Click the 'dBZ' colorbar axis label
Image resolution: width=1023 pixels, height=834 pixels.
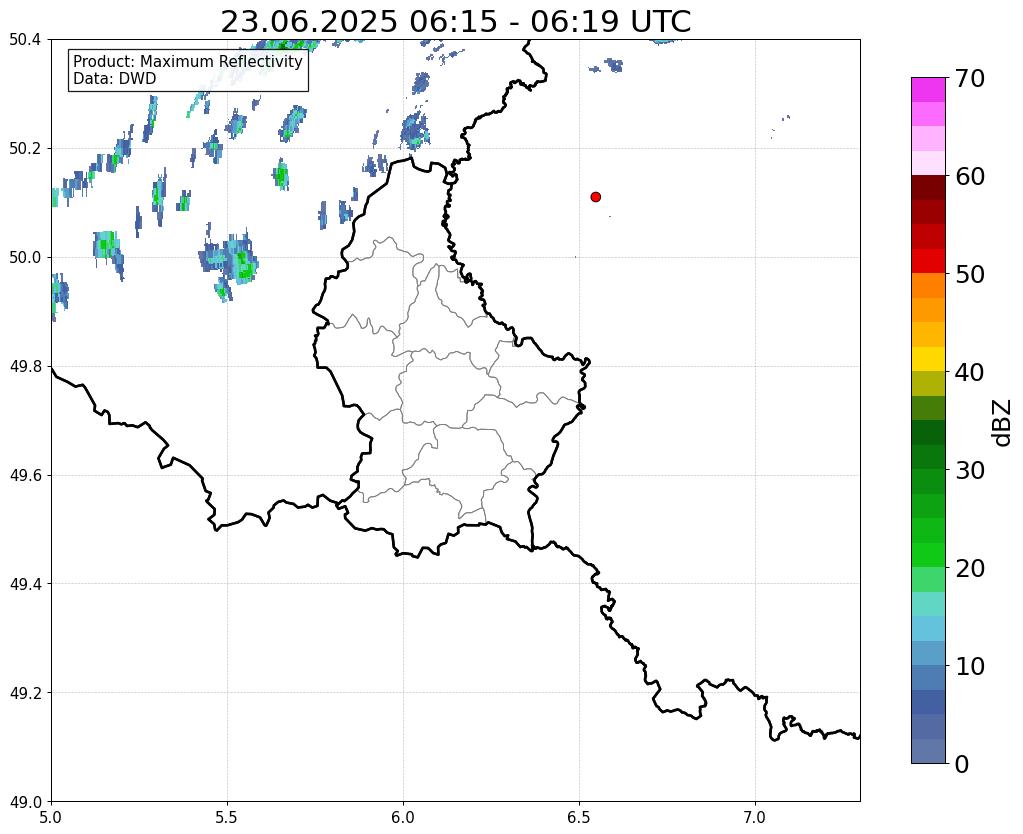click(x=1003, y=423)
